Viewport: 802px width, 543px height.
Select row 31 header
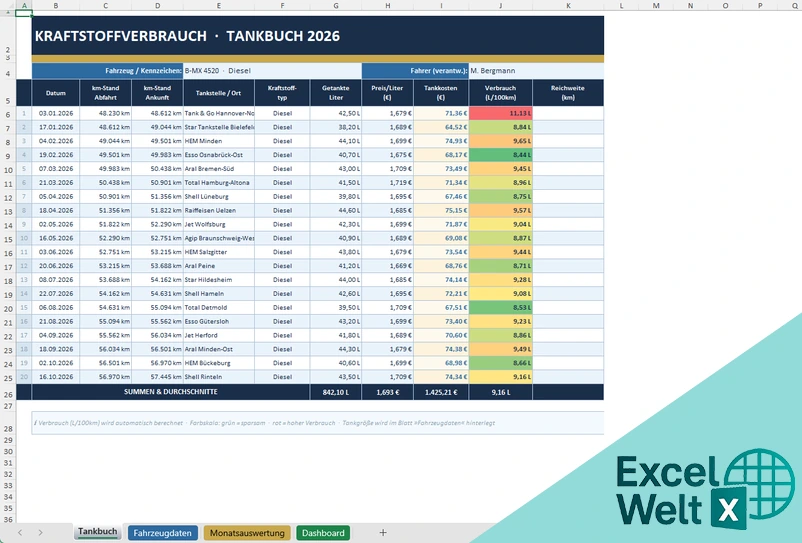click(8, 463)
